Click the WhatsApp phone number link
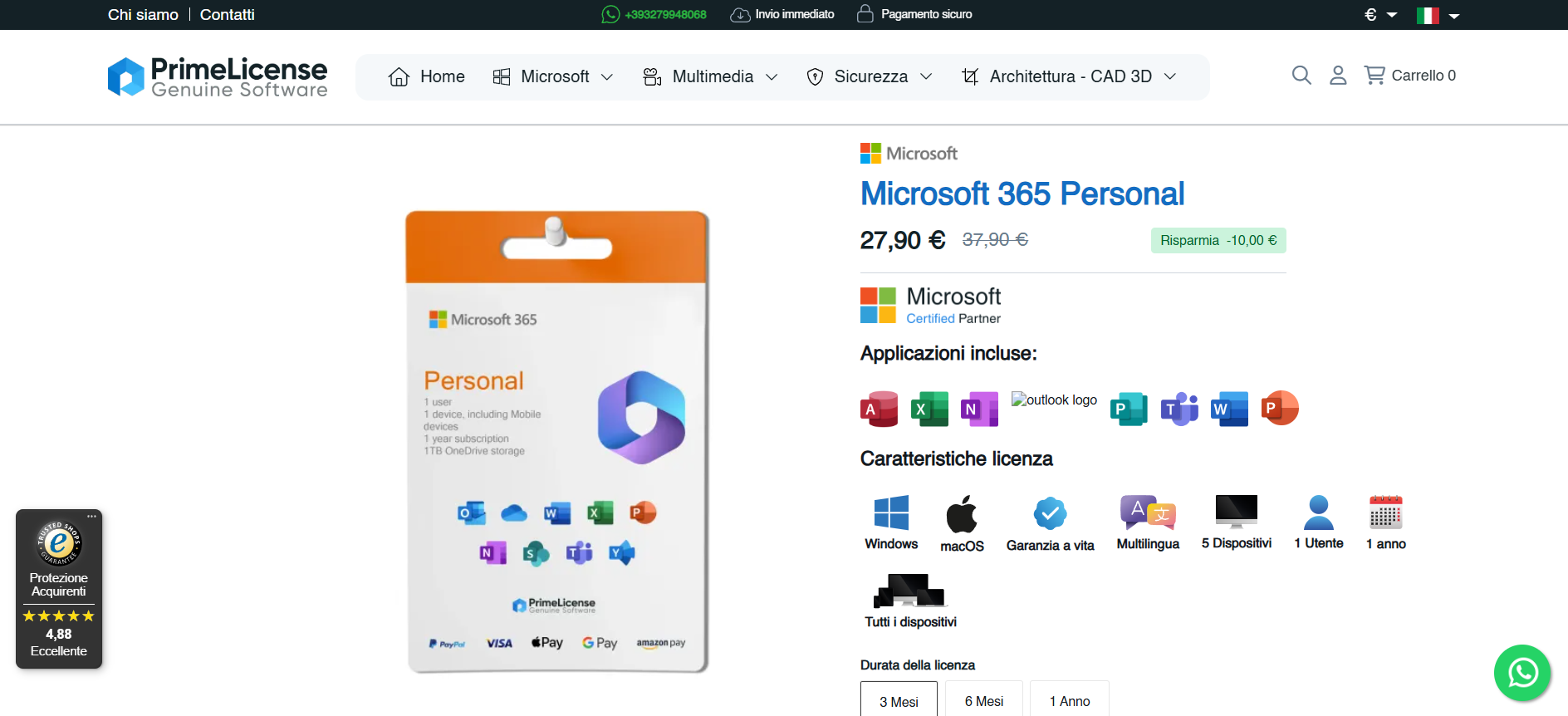The width and height of the screenshot is (1568, 716). tap(654, 14)
